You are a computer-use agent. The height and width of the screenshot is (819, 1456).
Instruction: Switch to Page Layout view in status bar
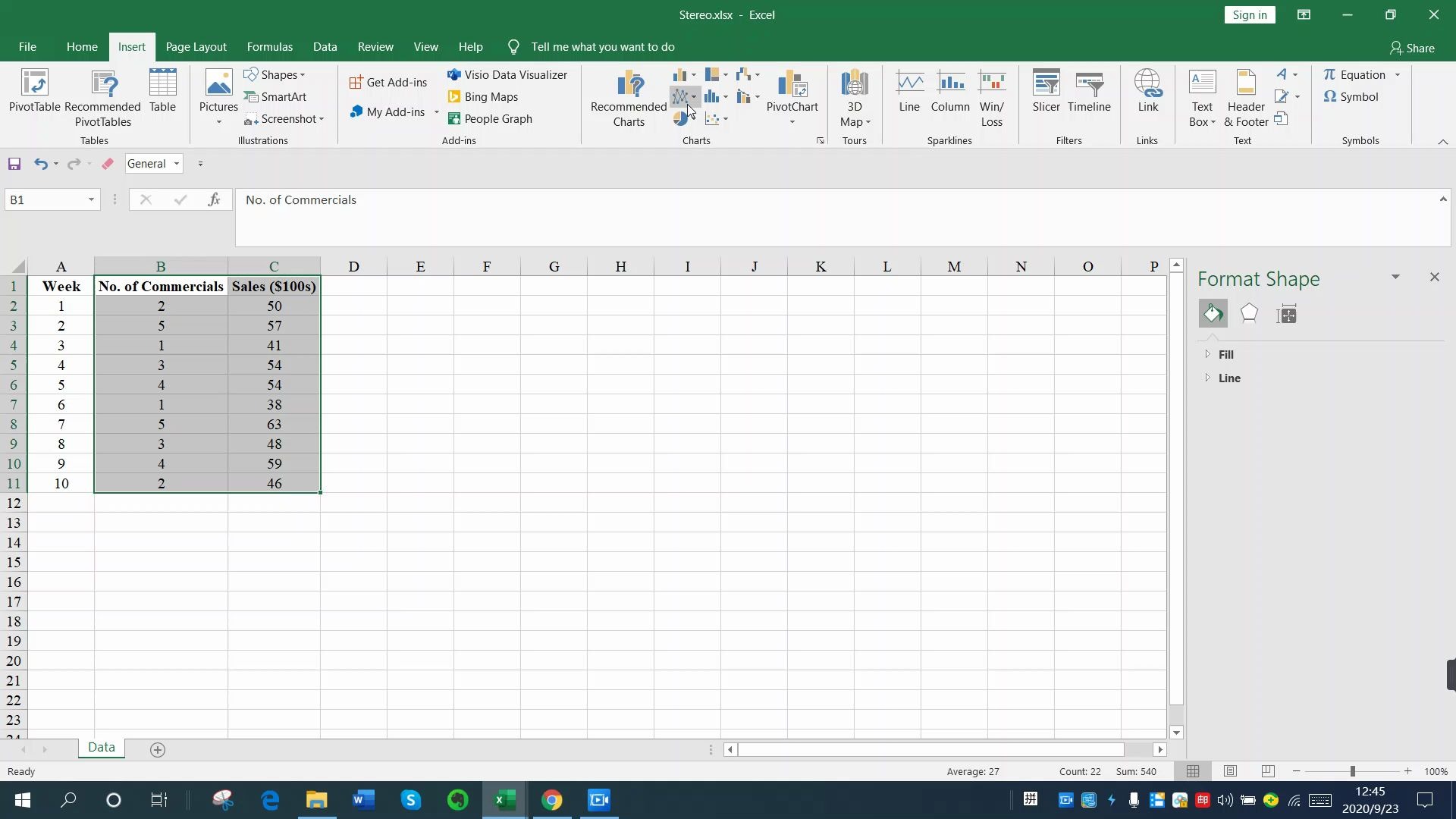coord(1230,771)
